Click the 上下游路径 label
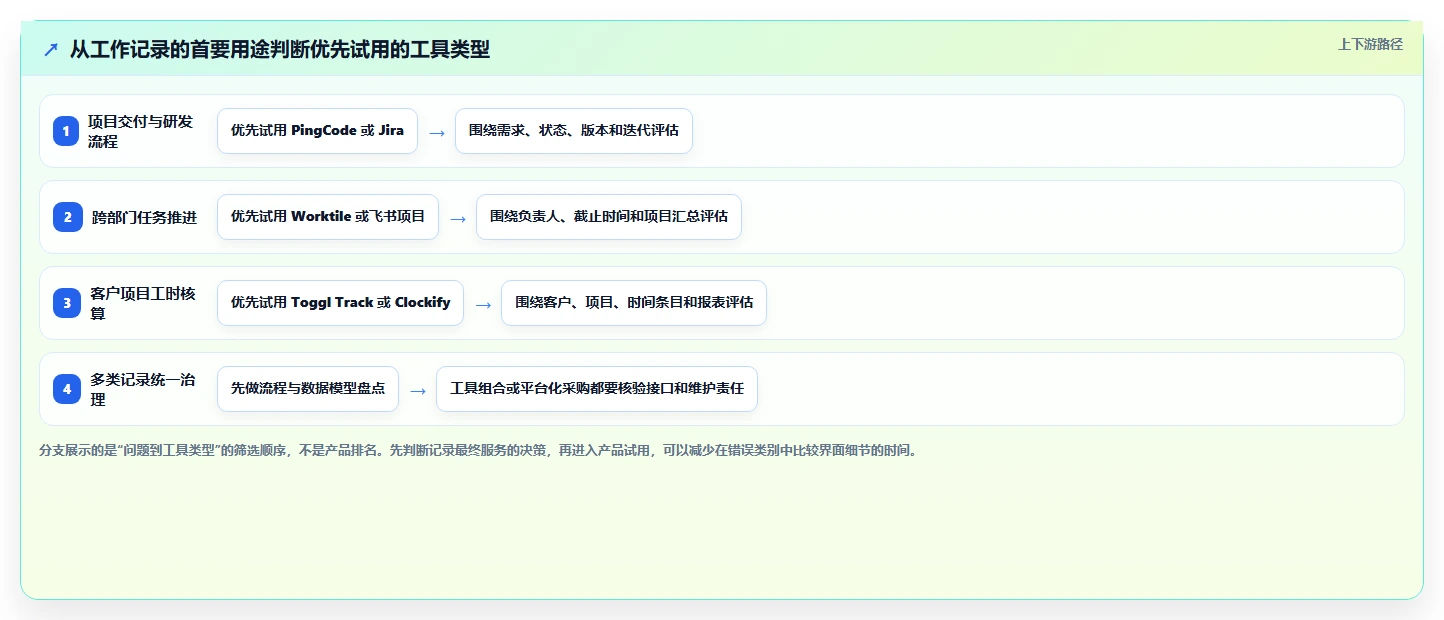 tap(1370, 44)
